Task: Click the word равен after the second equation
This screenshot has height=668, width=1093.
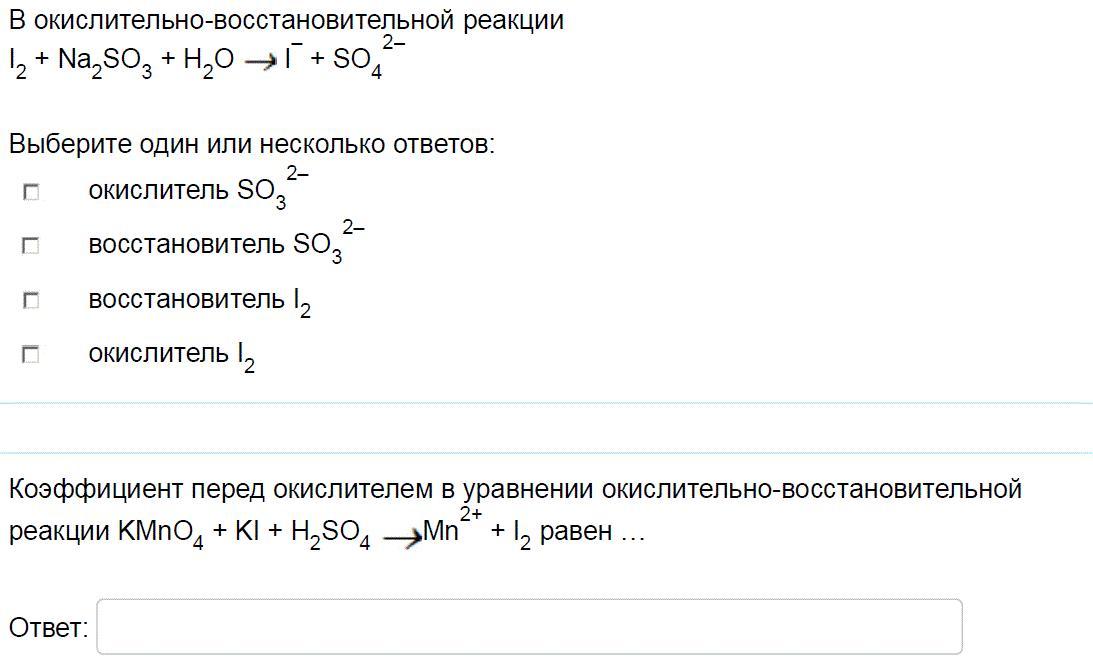Action: click(x=576, y=531)
